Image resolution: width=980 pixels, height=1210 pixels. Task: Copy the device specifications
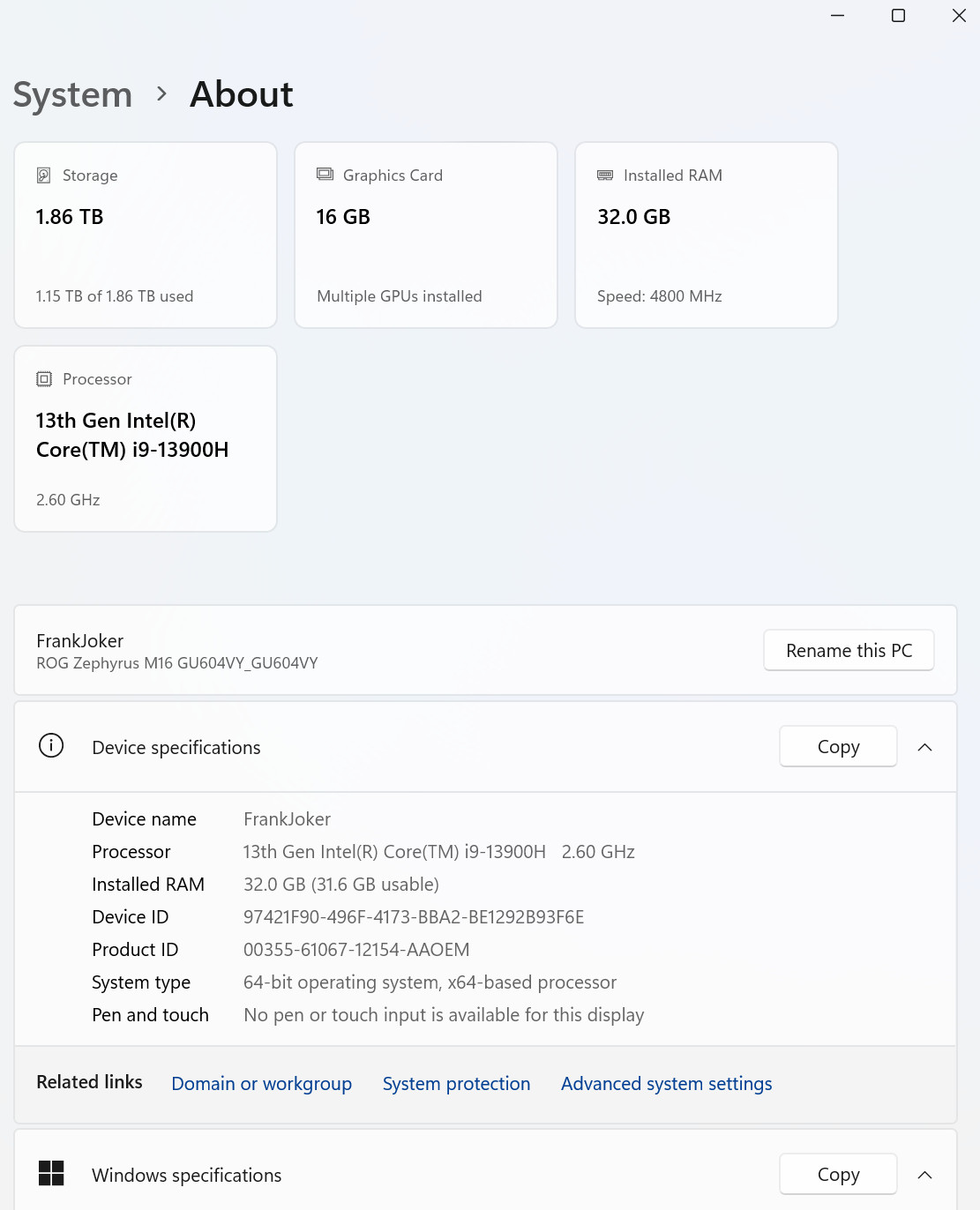tap(838, 747)
